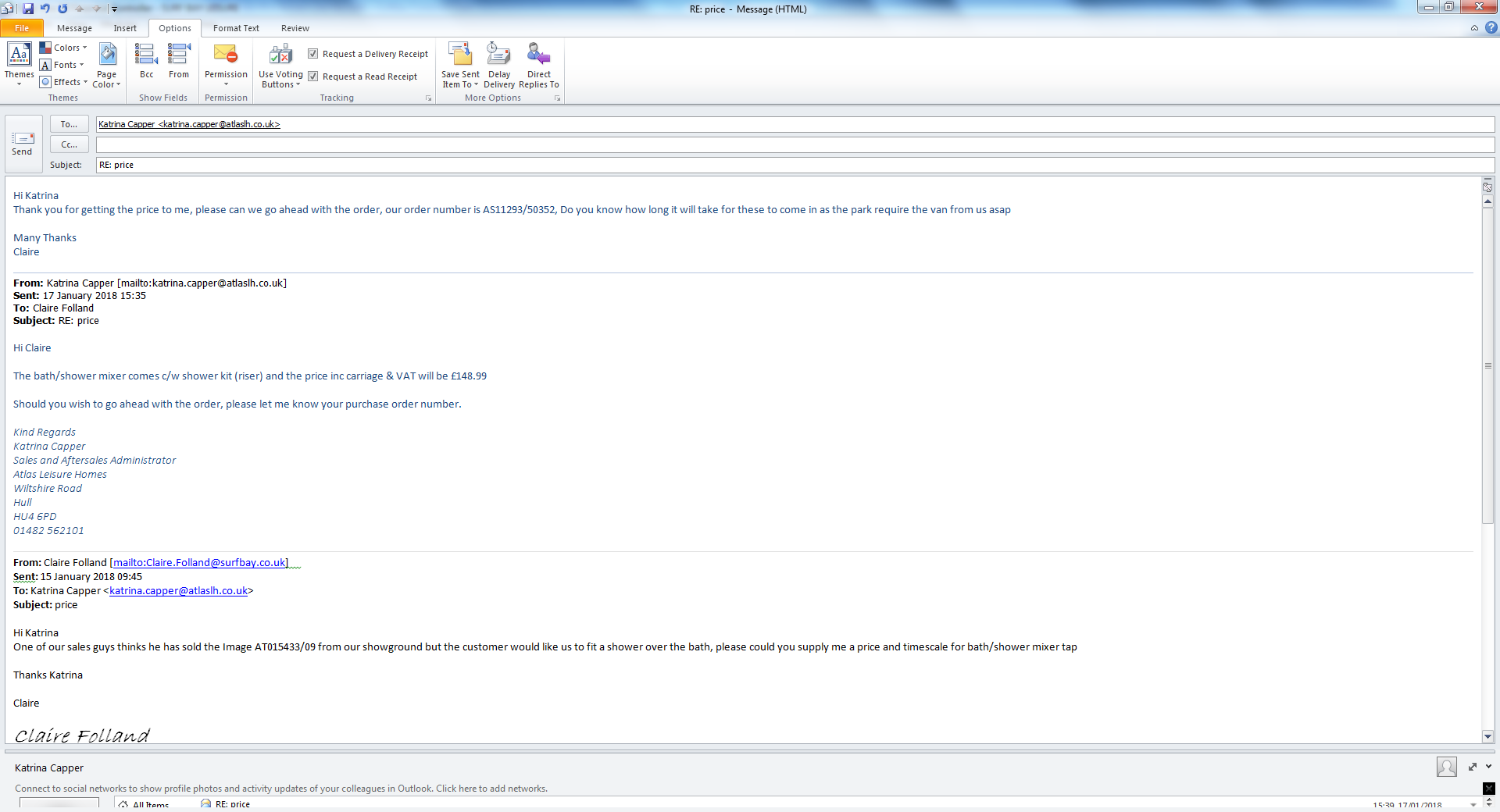This screenshot has width=1500, height=812.
Task: Expand the Fonts dropdown
Action: (x=62, y=65)
